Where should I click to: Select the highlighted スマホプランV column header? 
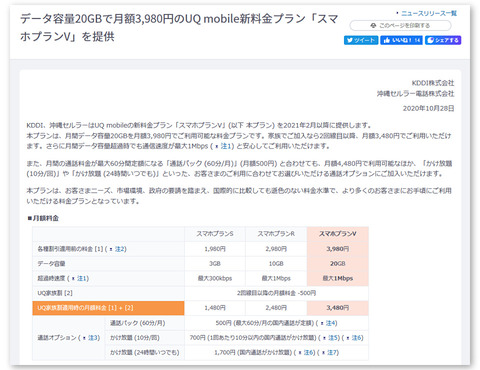tap(338, 234)
